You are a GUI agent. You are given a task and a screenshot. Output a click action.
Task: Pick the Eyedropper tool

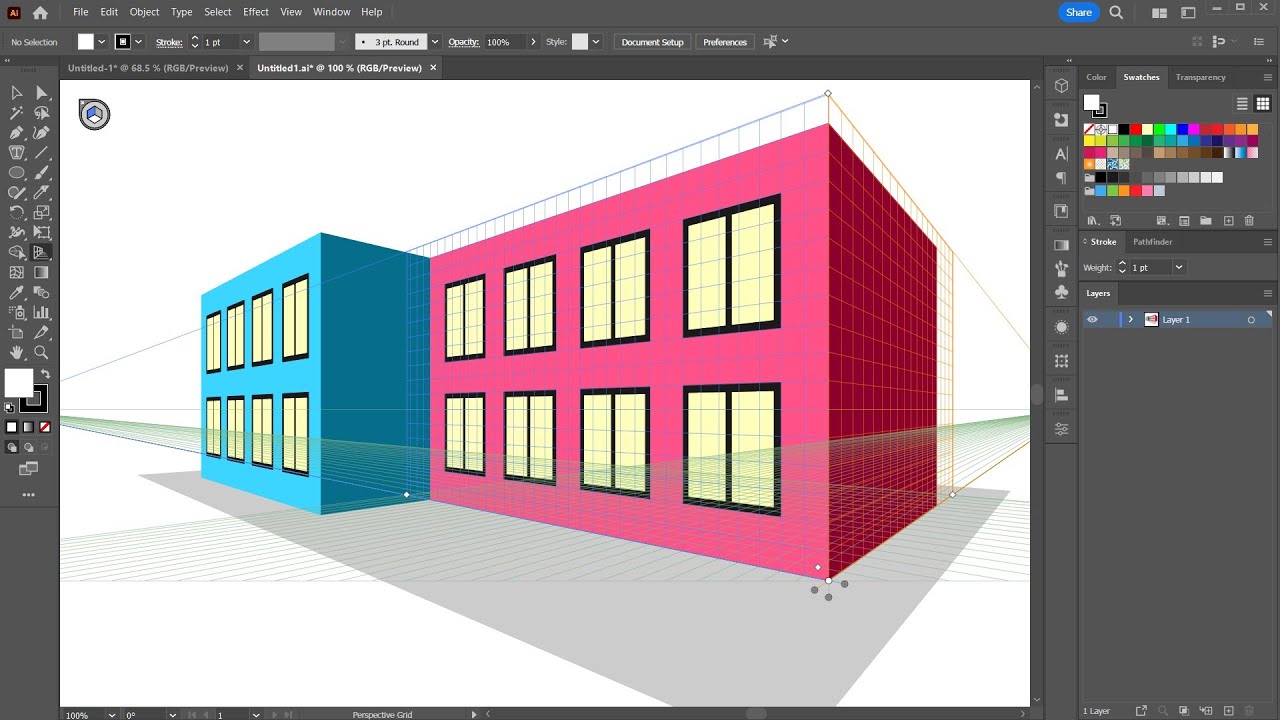[16, 293]
